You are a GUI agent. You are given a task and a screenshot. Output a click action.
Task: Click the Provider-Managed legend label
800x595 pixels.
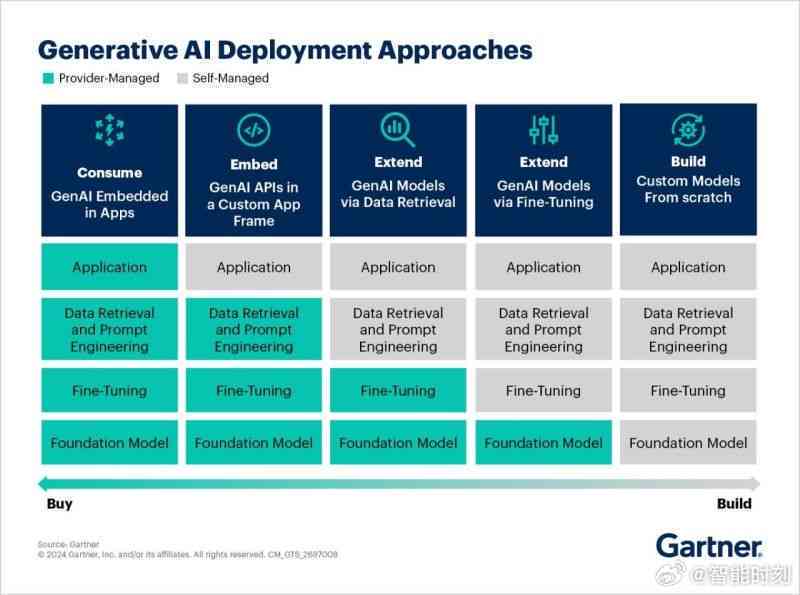[109, 78]
